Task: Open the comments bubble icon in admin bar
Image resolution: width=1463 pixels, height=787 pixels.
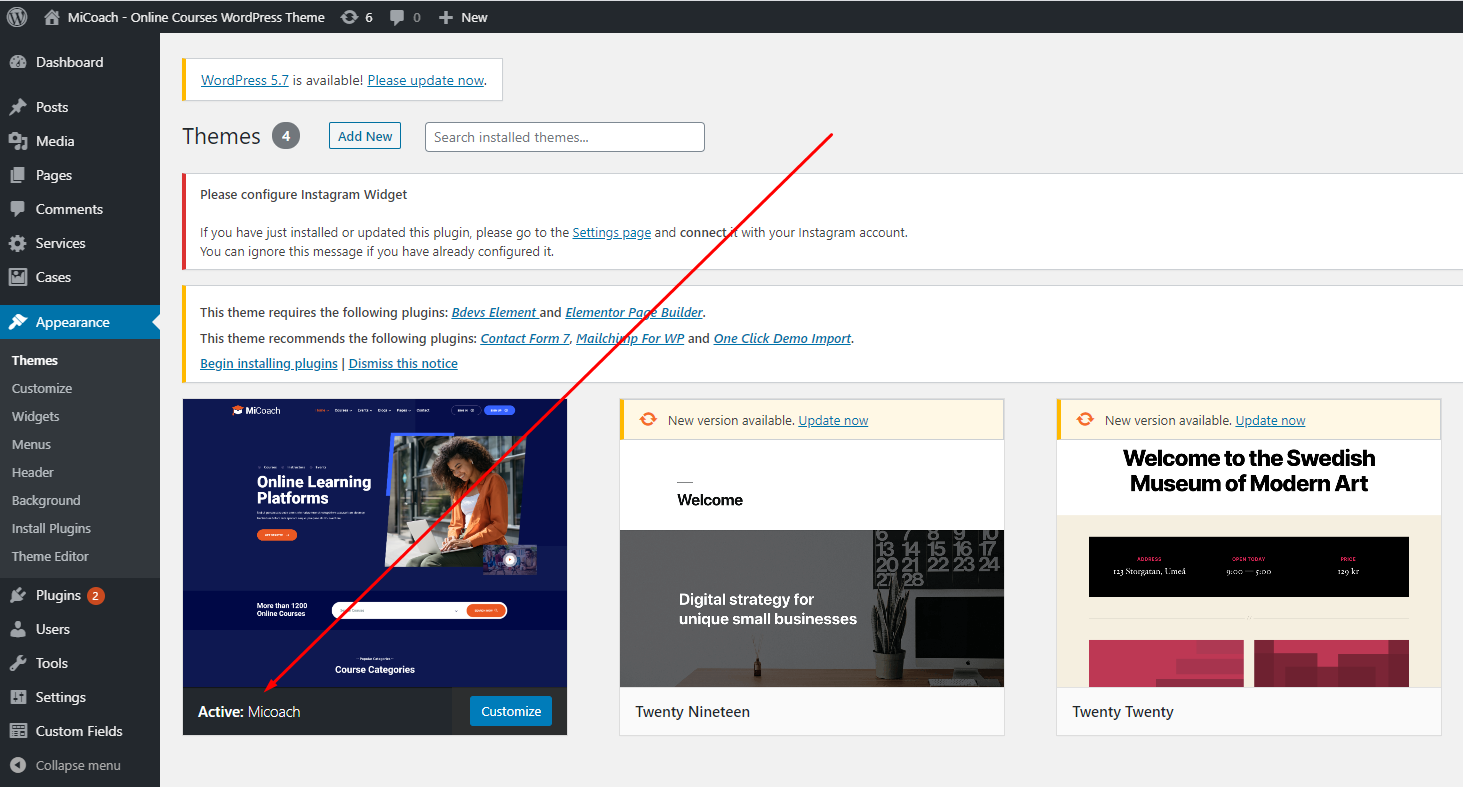Action: (x=397, y=17)
